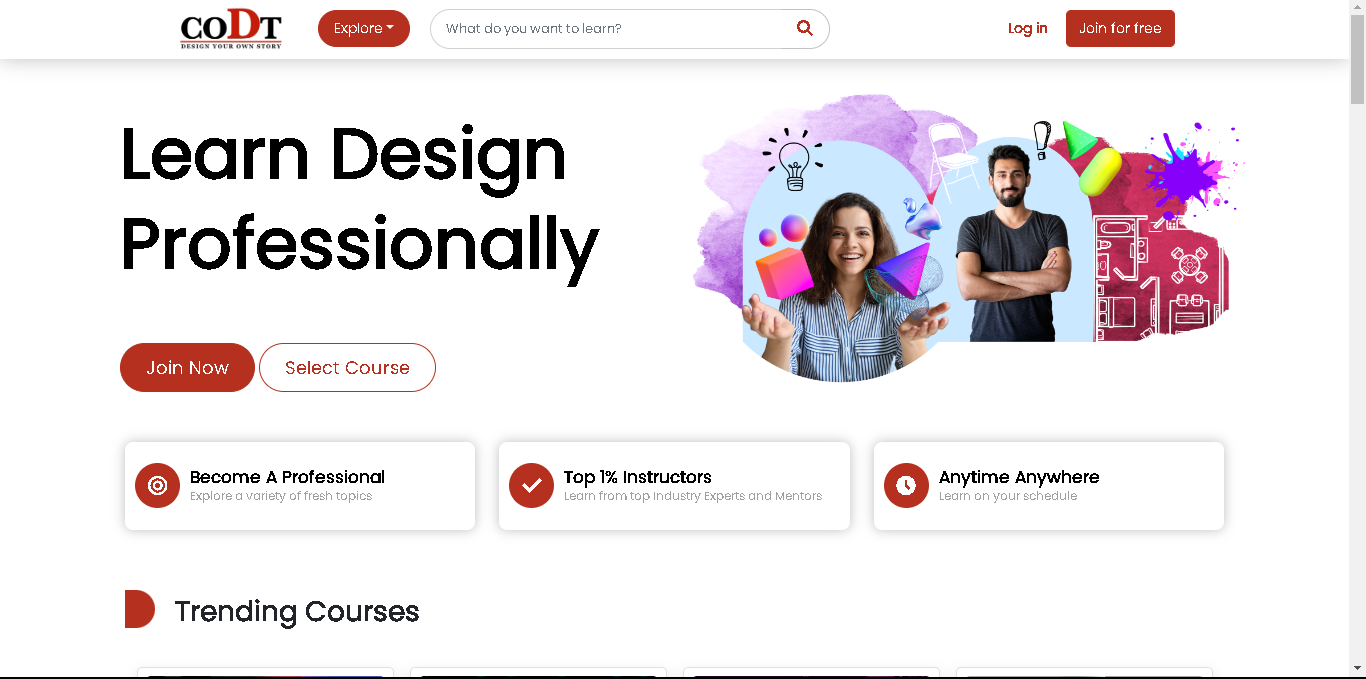1366x679 pixels.
Task: Click the target icon beside Become A Professional
Action: click(157, 485)
